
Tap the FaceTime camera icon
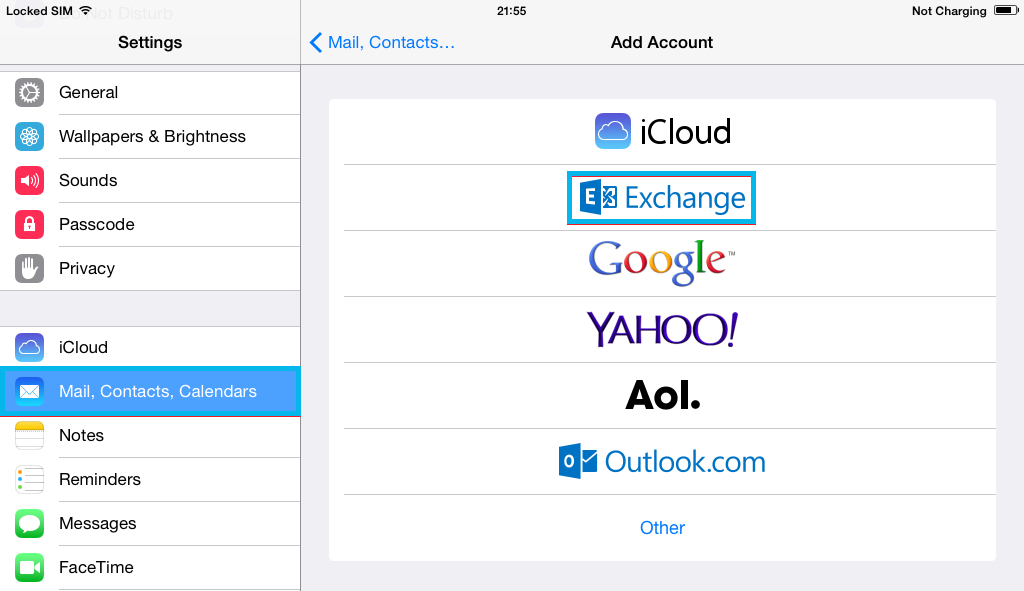29,567
